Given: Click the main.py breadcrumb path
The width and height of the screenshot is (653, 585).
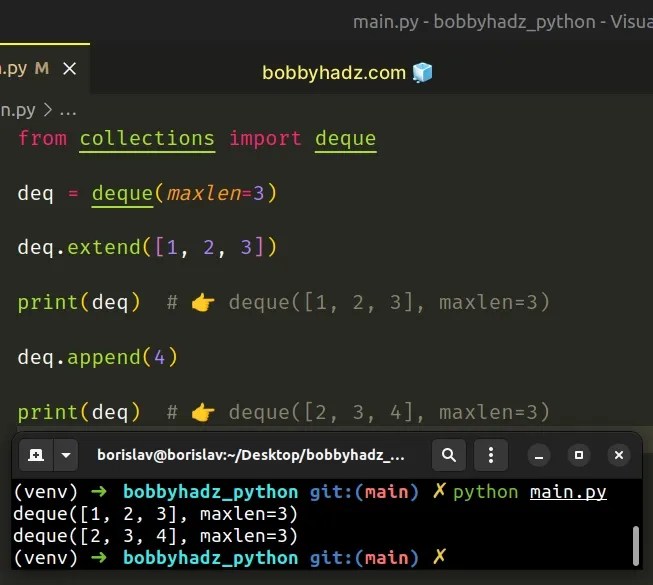Looking at the screenshot, I should [18, 110].
